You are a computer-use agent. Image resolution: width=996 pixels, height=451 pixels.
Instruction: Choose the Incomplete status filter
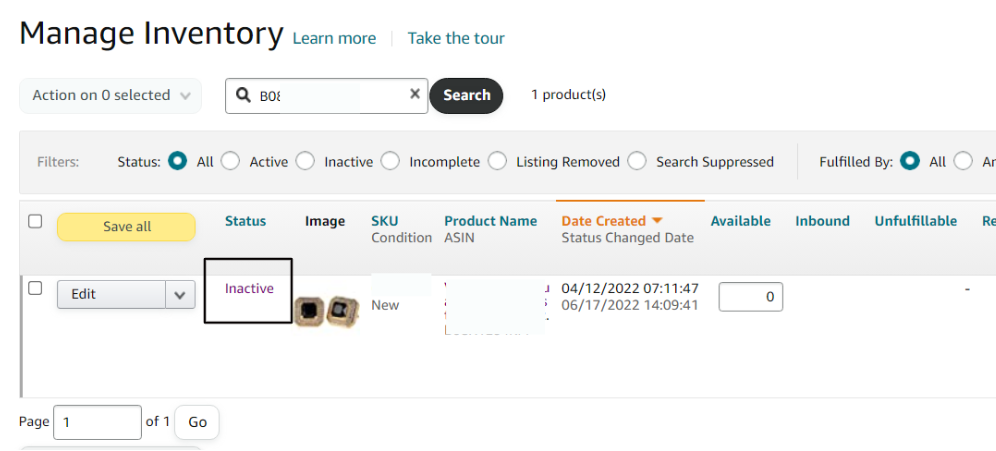[390, 161]
